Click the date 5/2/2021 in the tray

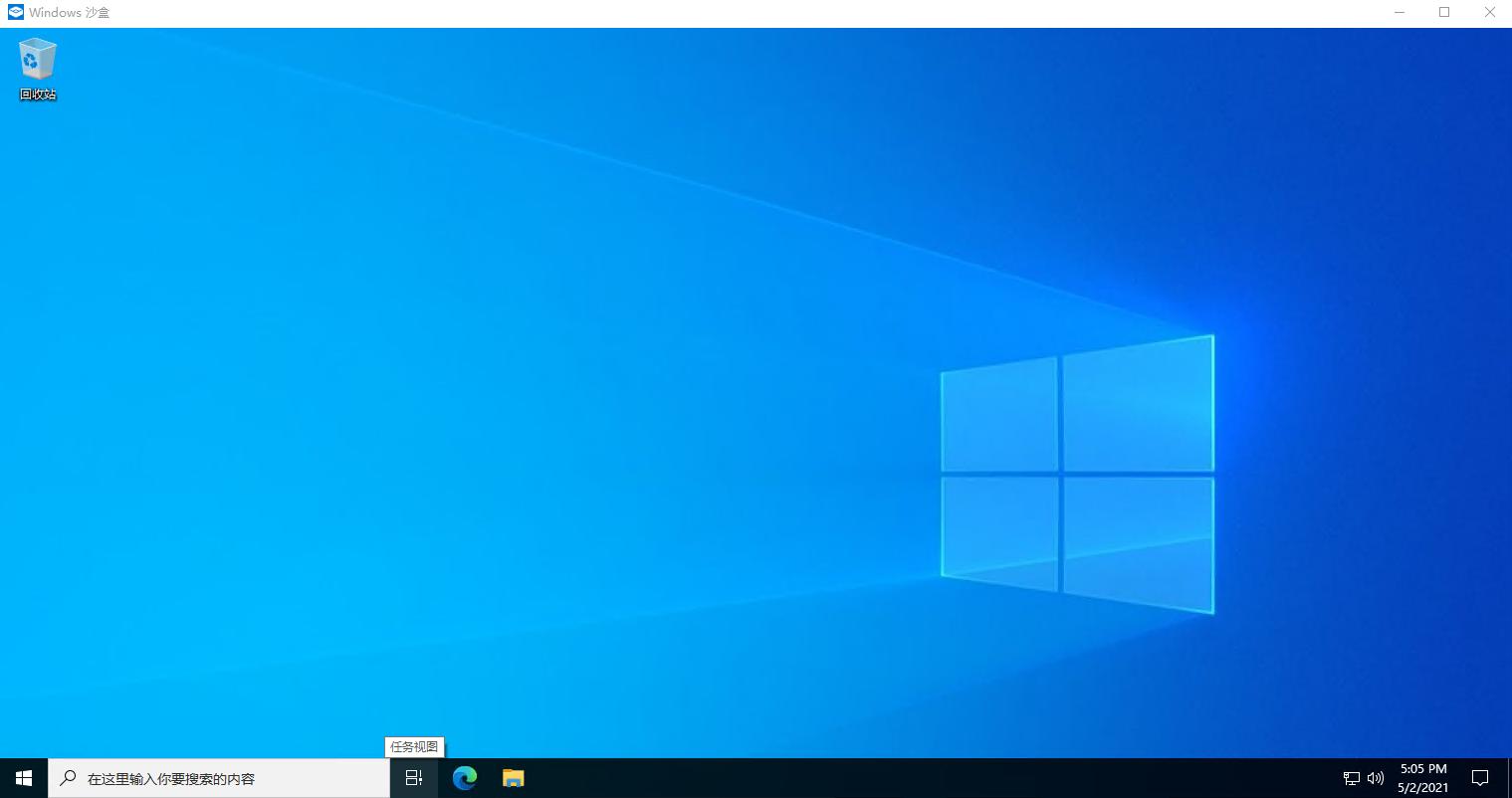pyautogui.click(x=1422, y=786)
